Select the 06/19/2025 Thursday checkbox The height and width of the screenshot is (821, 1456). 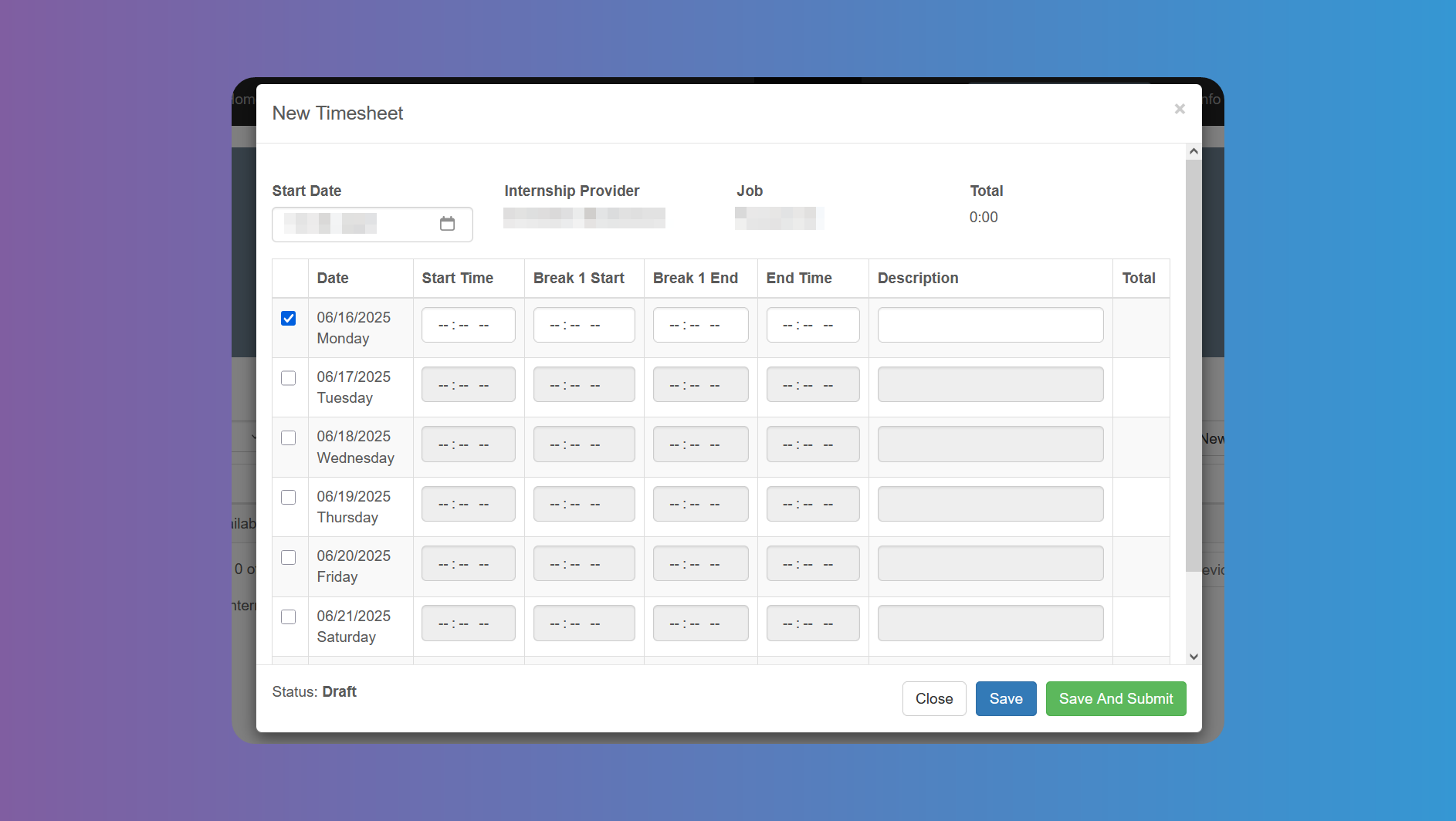click(289, 497)
